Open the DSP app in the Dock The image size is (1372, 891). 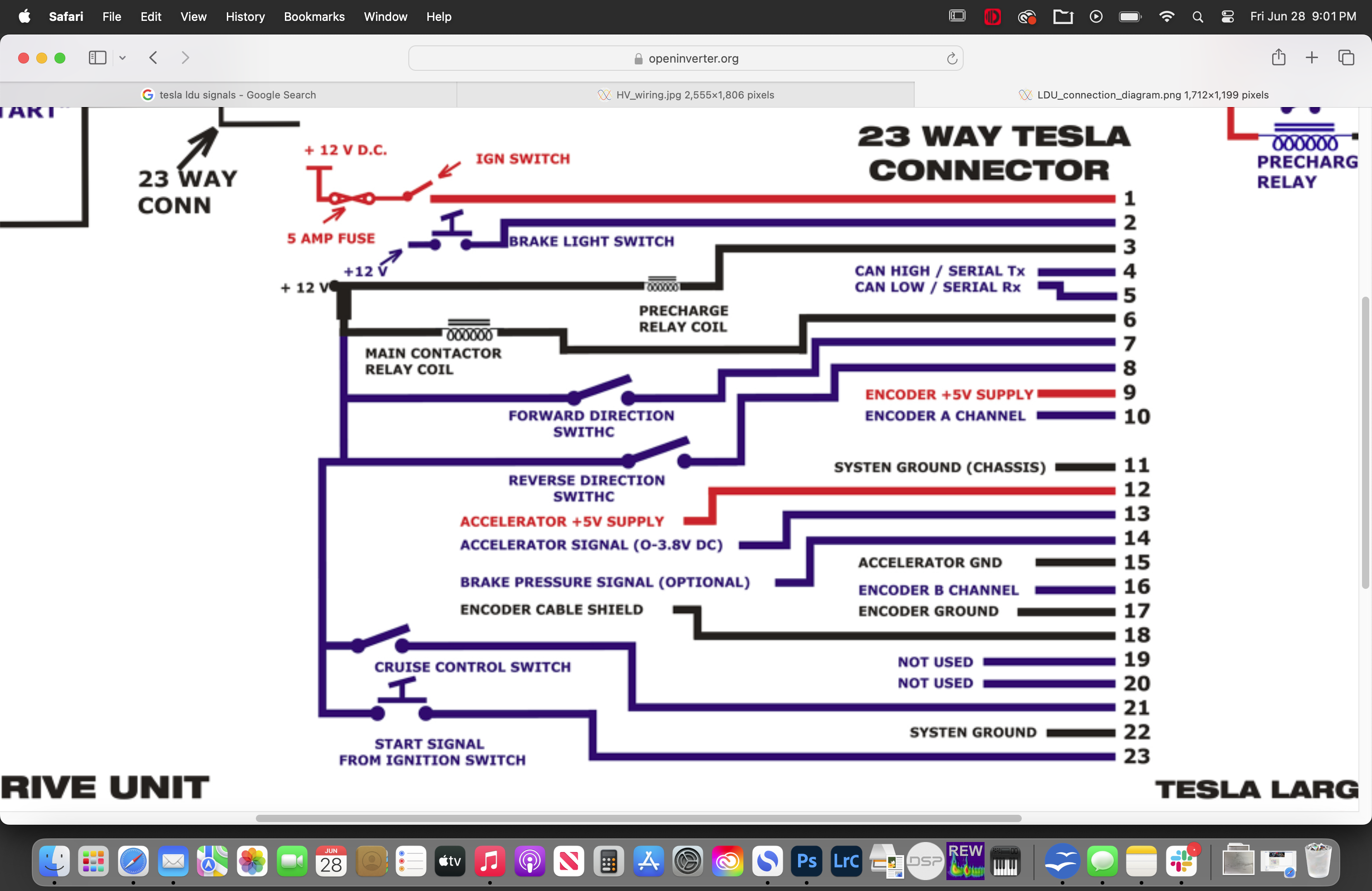(925, 861)
